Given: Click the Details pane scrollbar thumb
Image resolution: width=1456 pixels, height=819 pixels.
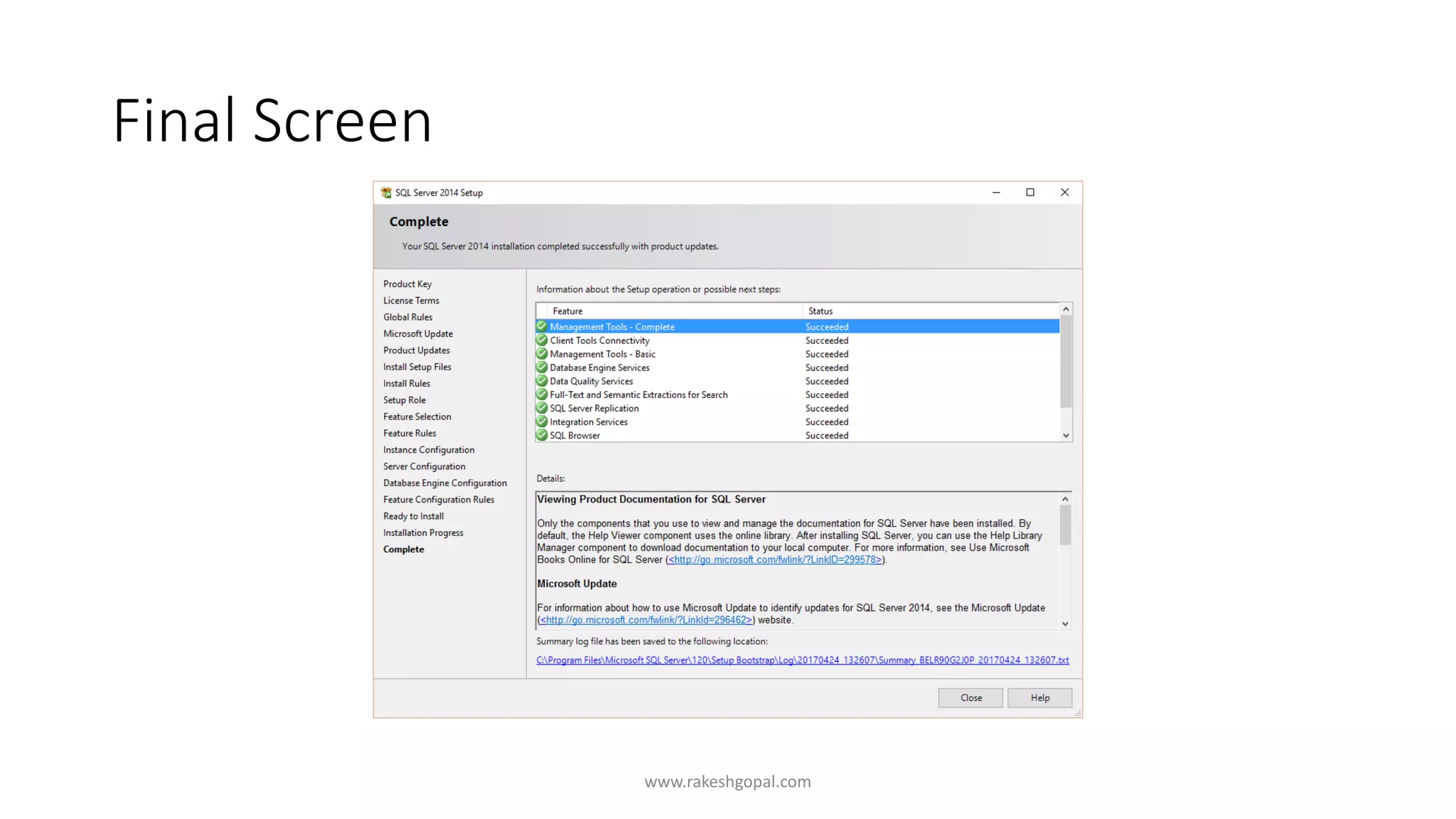Looking at the screenshot, I should point(1065,525).
